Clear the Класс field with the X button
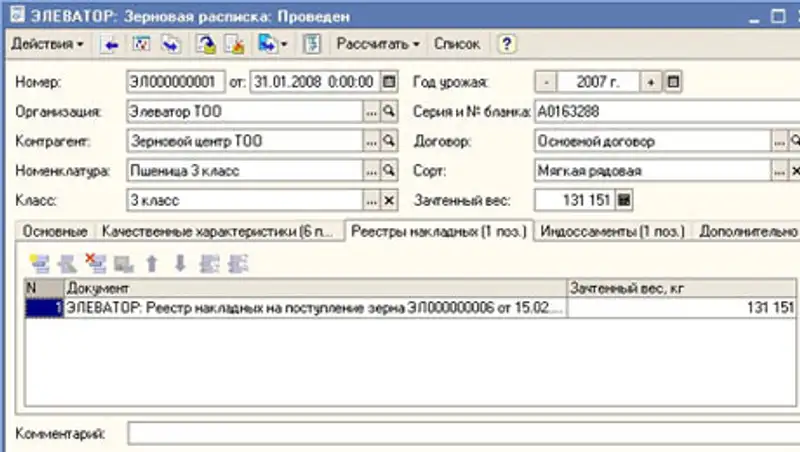The image size is (800, 452). coord(390,201)
